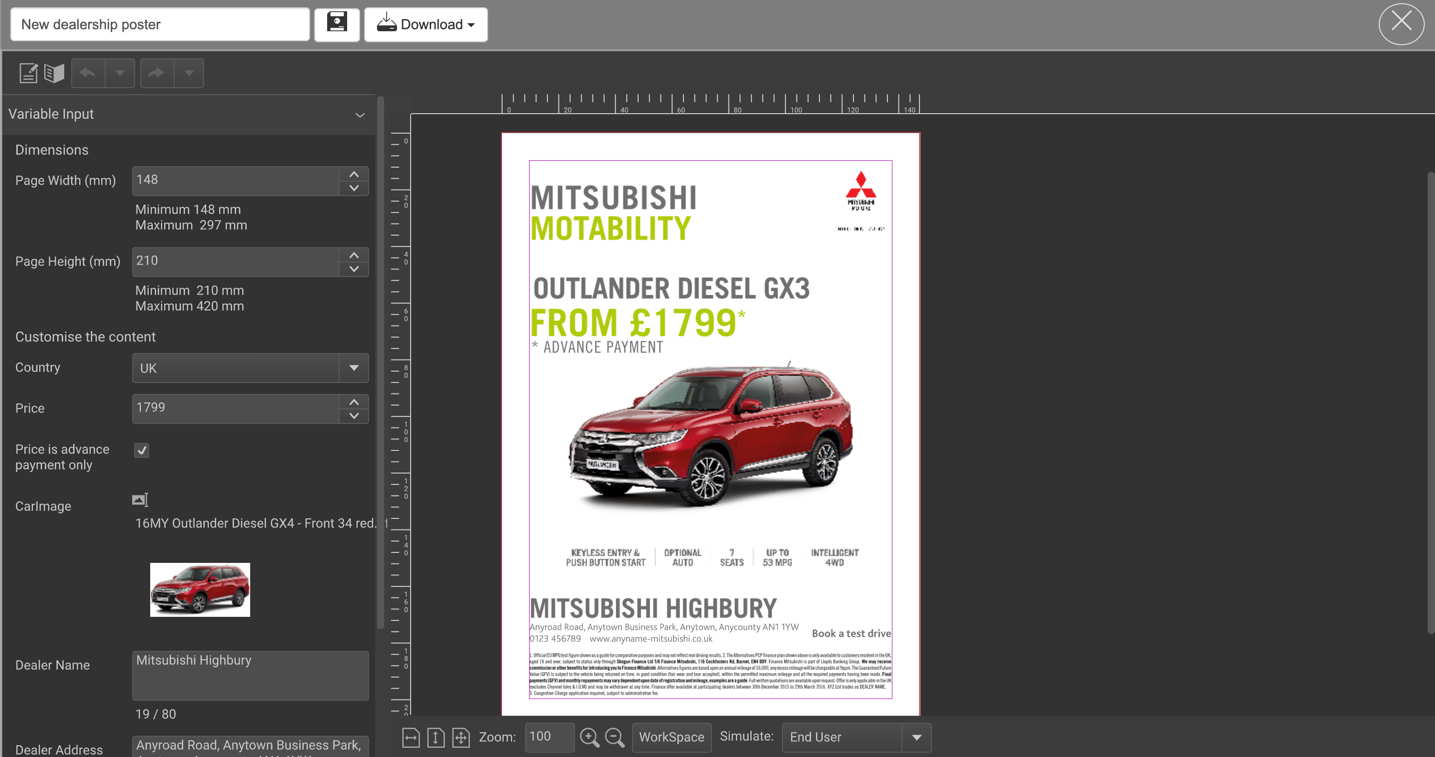Click the MOTABILITY green heading
The image size is (1435, 757).
pos(610,229)
